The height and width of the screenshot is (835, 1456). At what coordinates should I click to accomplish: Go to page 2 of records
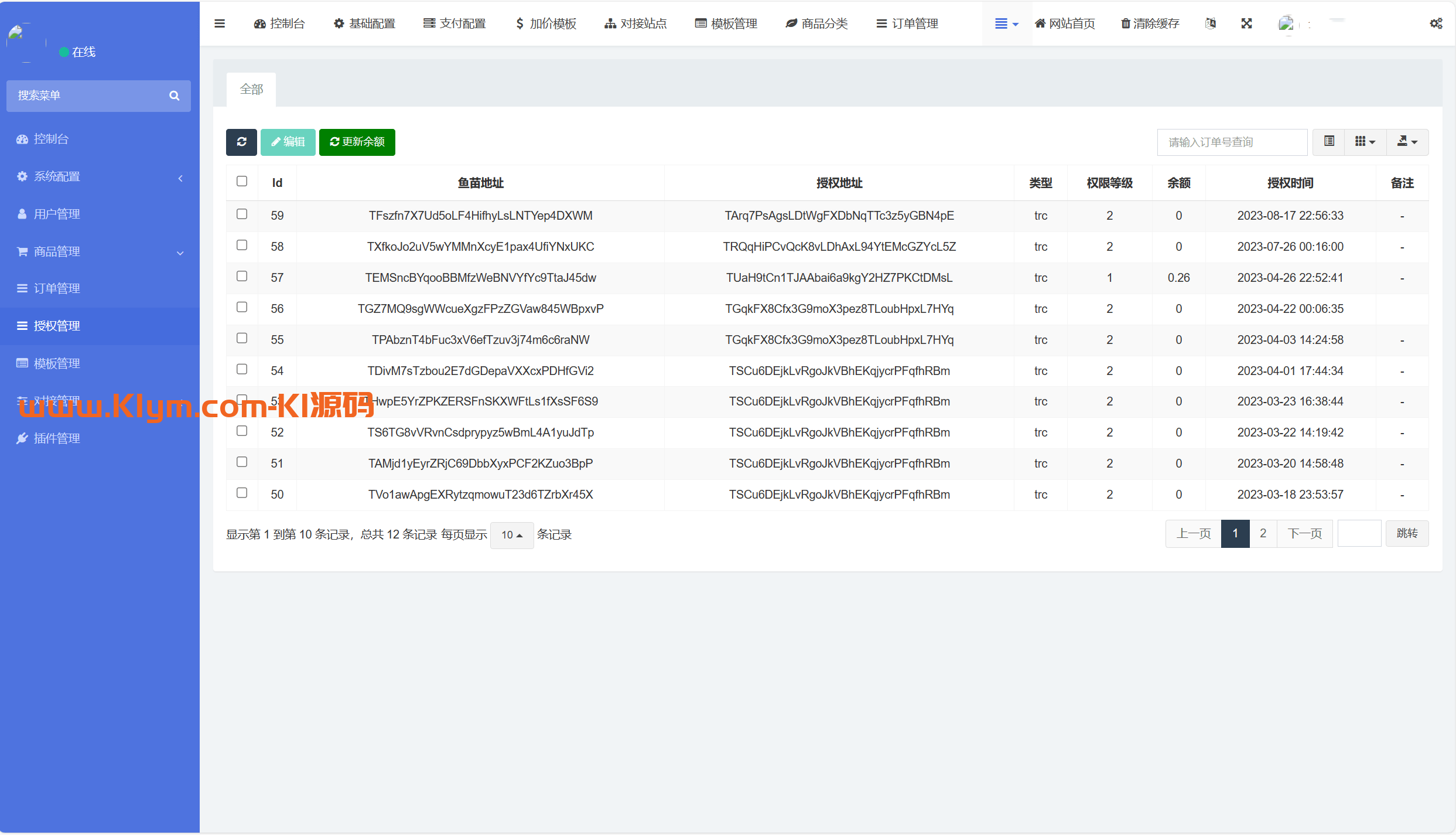1263,533
